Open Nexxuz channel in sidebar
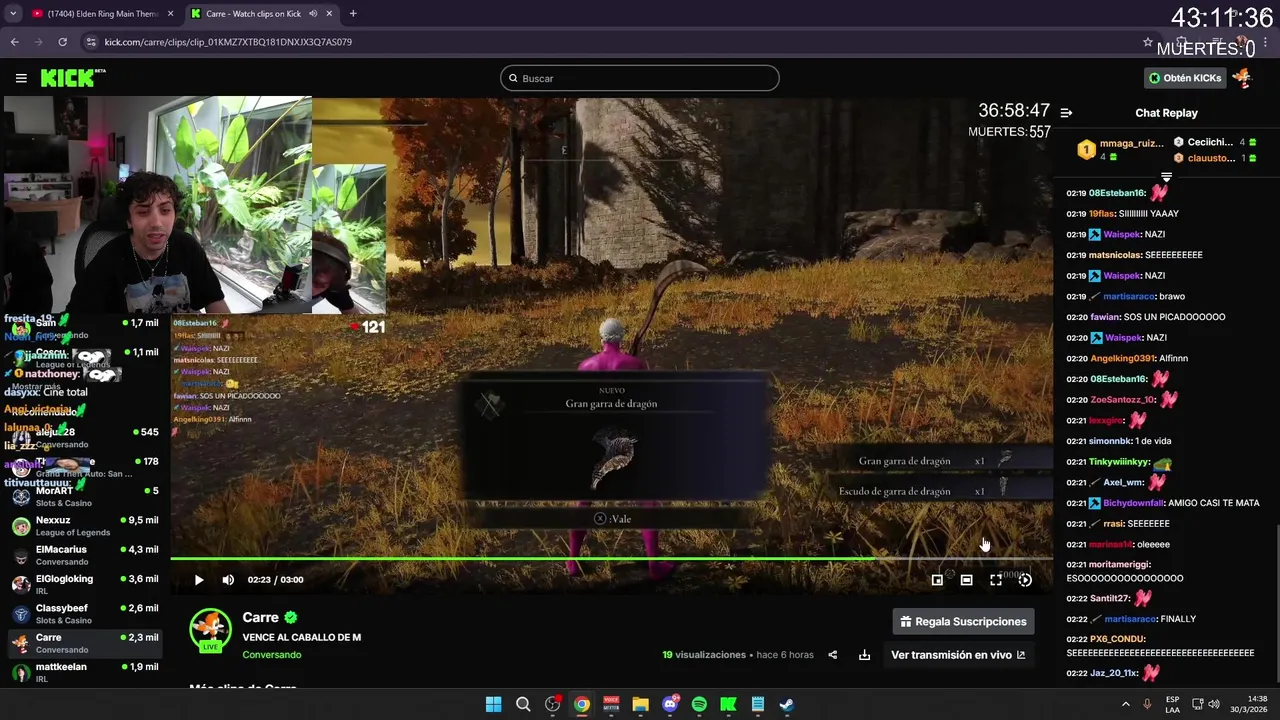Screen dimensions: 1280x720 pyautogui.click(x=85, y=526)
